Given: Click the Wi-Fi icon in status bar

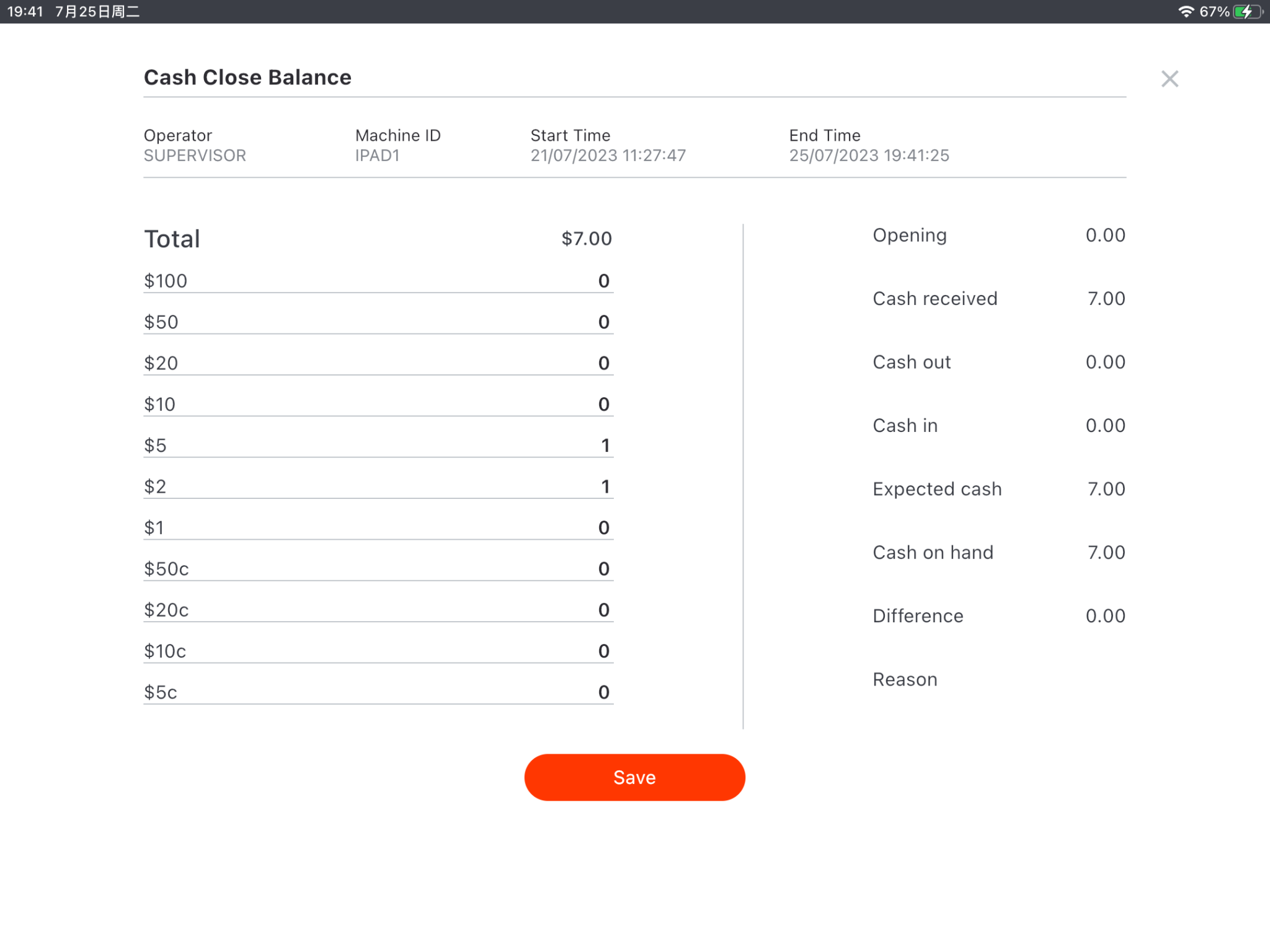Looking at the screenshot, I should click(1186, 11).
